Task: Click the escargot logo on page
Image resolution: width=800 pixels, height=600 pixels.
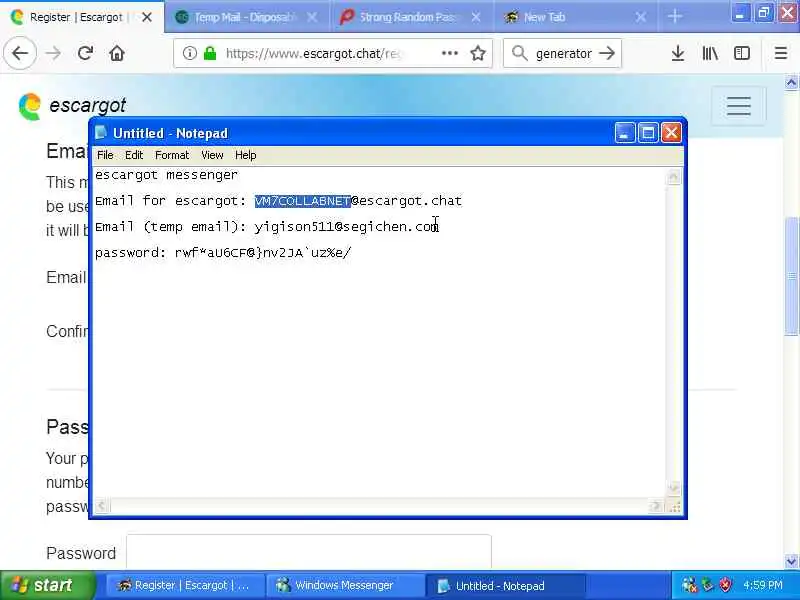Action: pos(71,106)
